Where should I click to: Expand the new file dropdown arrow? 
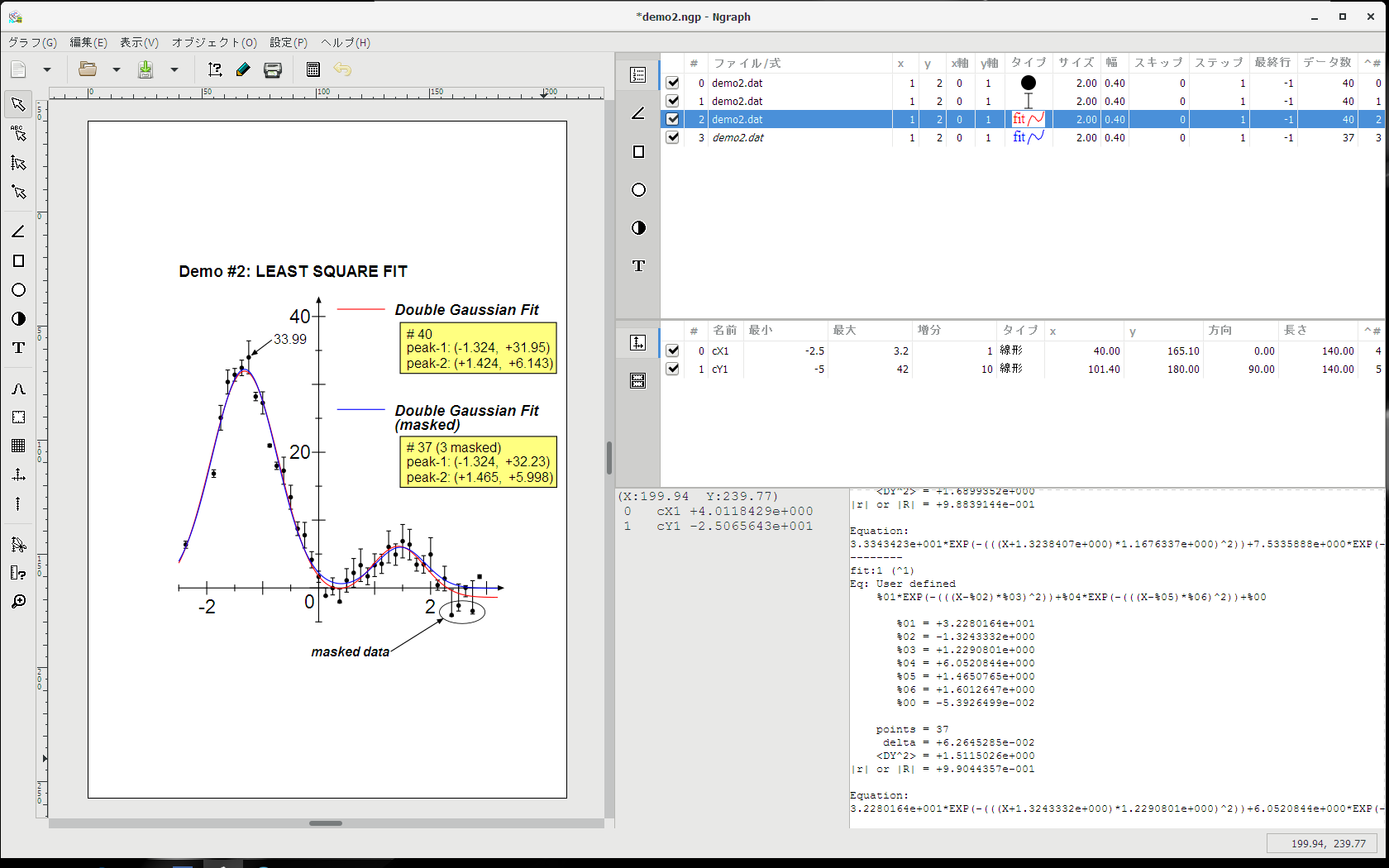pos(47,70)
